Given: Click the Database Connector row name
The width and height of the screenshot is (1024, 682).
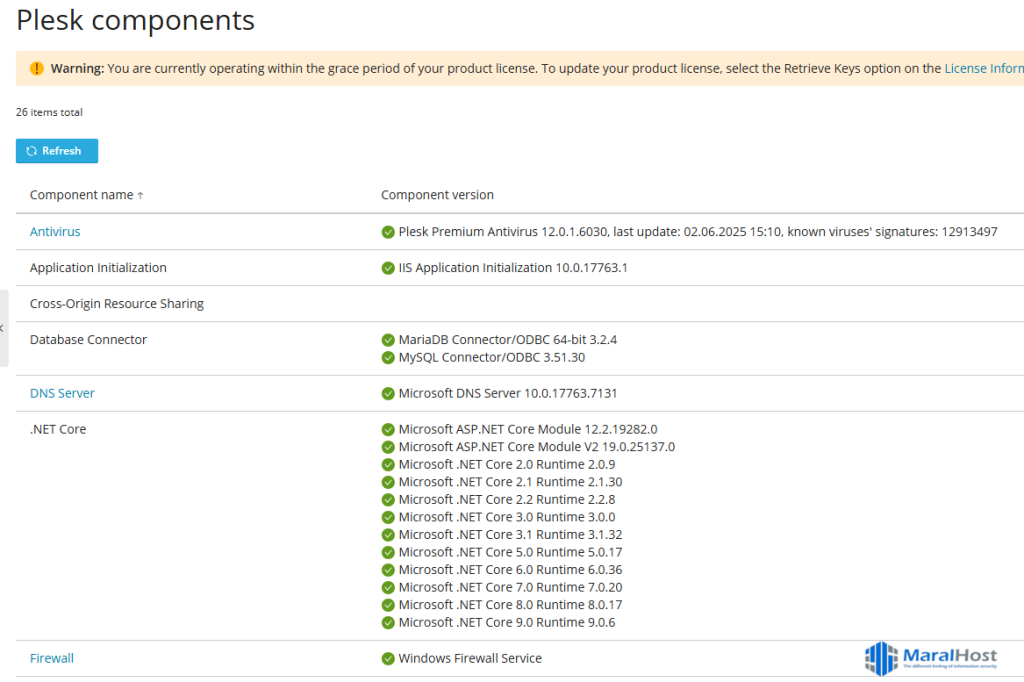Looking at the screenshot, I should click(x=88, y=340).
